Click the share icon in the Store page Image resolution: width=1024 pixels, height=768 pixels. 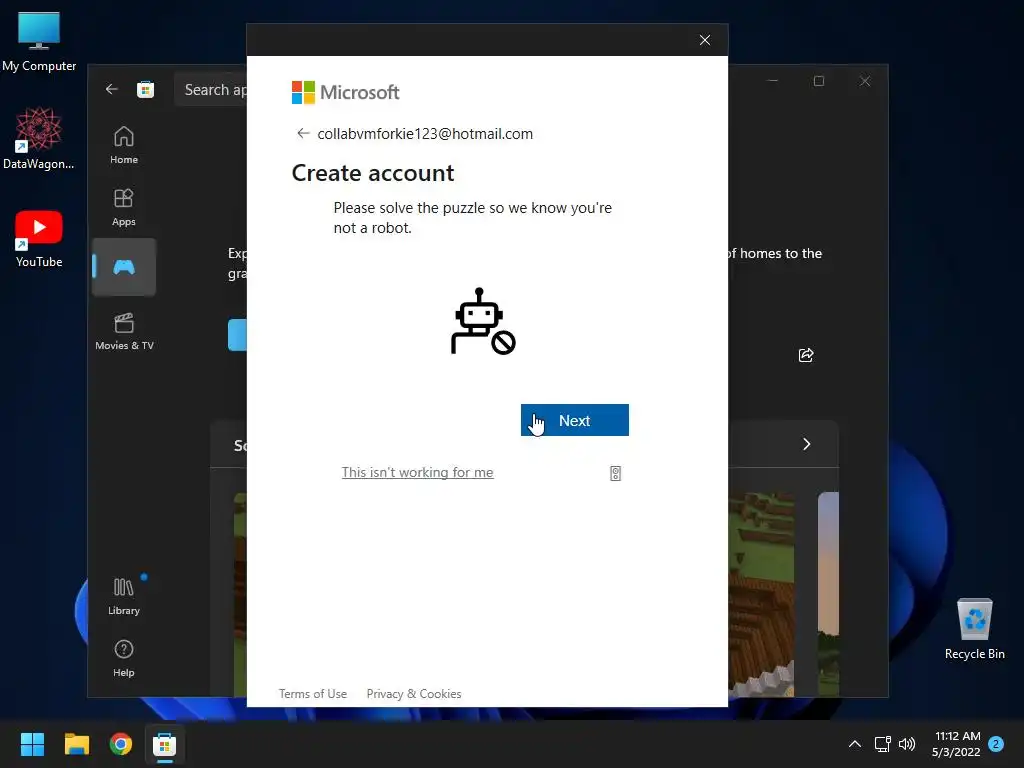806,355
